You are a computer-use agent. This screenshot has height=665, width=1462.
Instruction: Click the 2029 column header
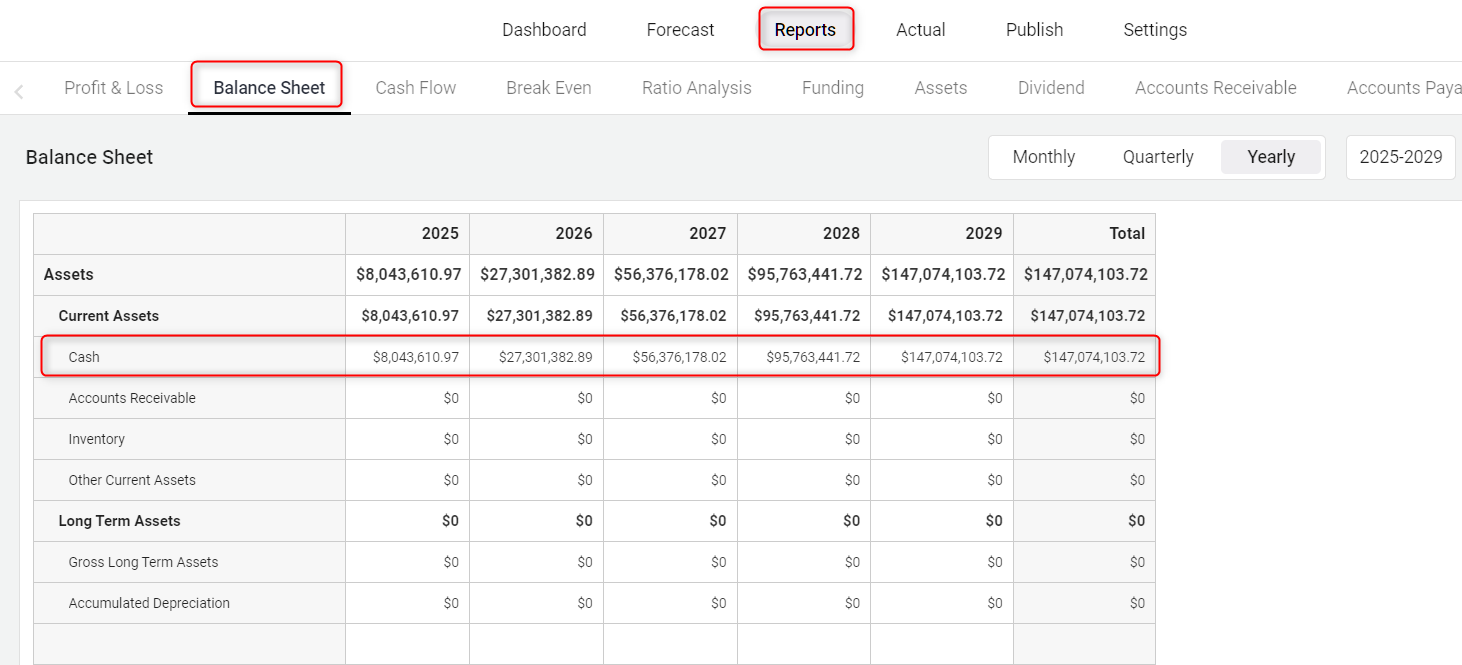[x=942, y=233]
